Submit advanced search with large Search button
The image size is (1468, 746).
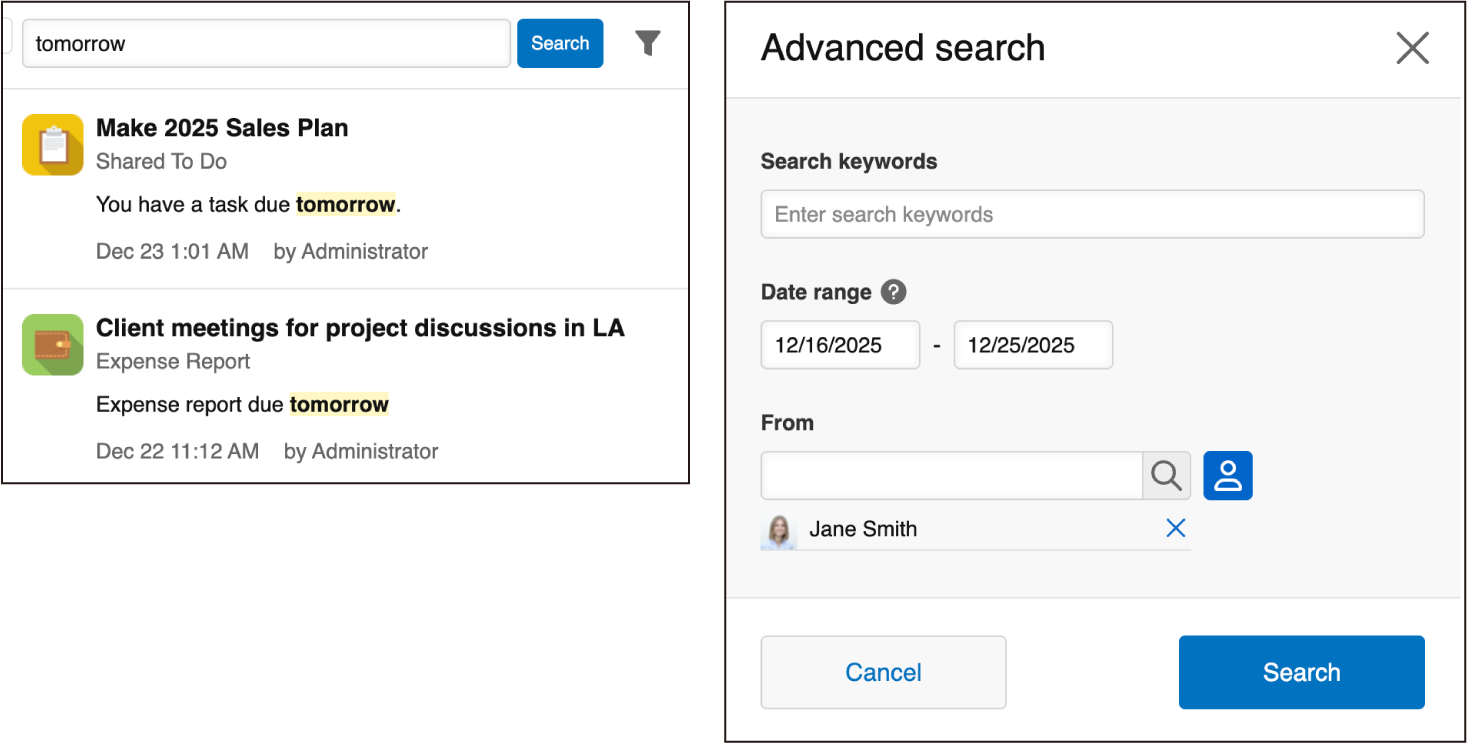[1301, 672]
